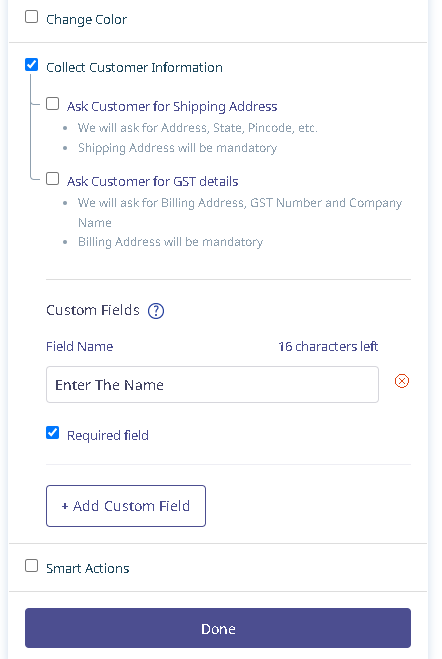
Task: Tick Ask Customer for GST details checkbox
Action: tap(53, 179)
